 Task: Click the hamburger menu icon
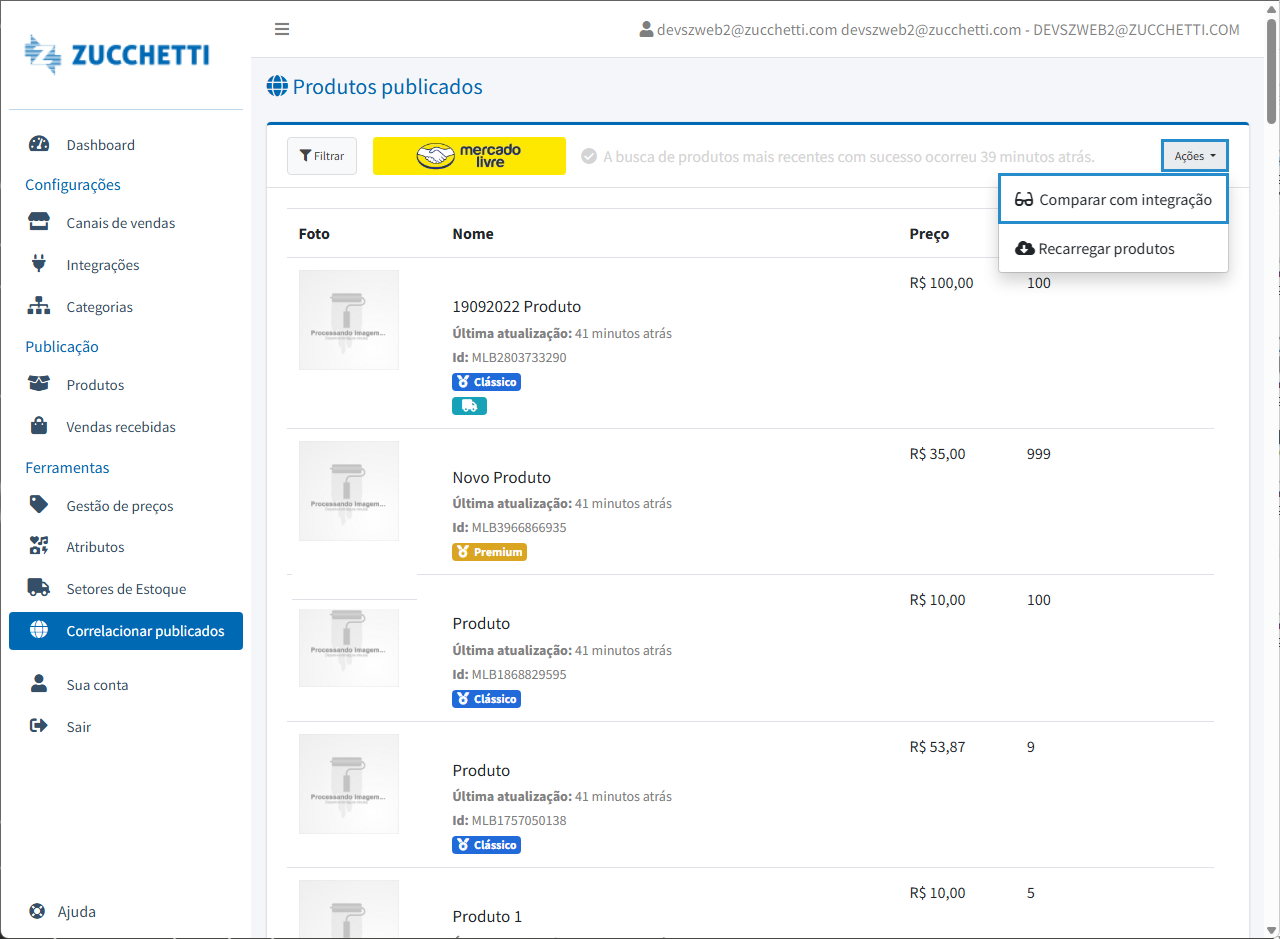click(x=282, y=29)
